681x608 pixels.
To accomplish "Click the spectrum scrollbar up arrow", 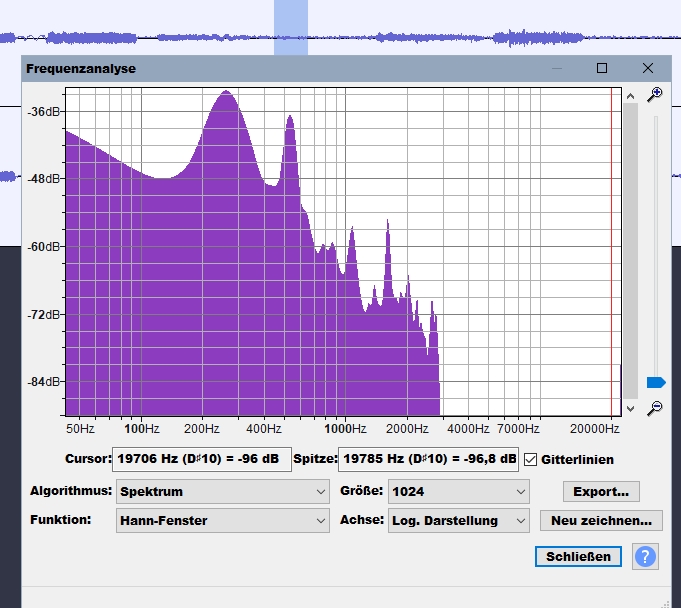I will click(630, 96).
